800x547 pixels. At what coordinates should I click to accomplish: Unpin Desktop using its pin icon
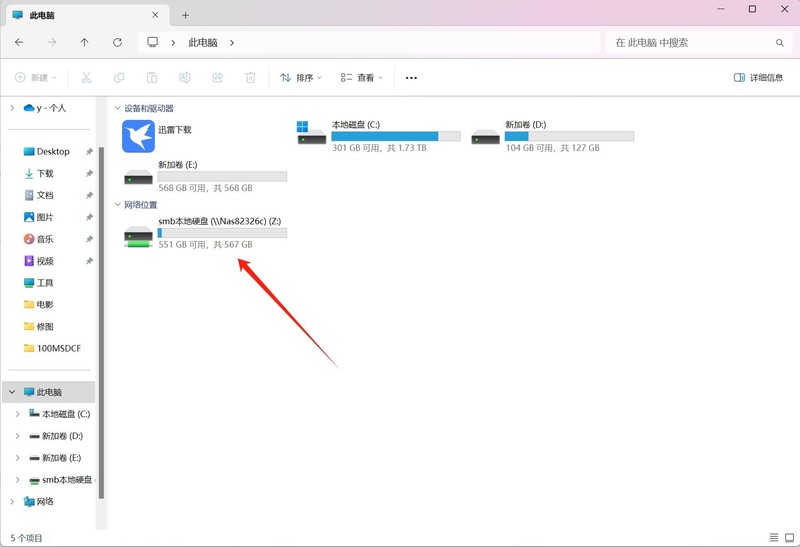pos(89,152)
